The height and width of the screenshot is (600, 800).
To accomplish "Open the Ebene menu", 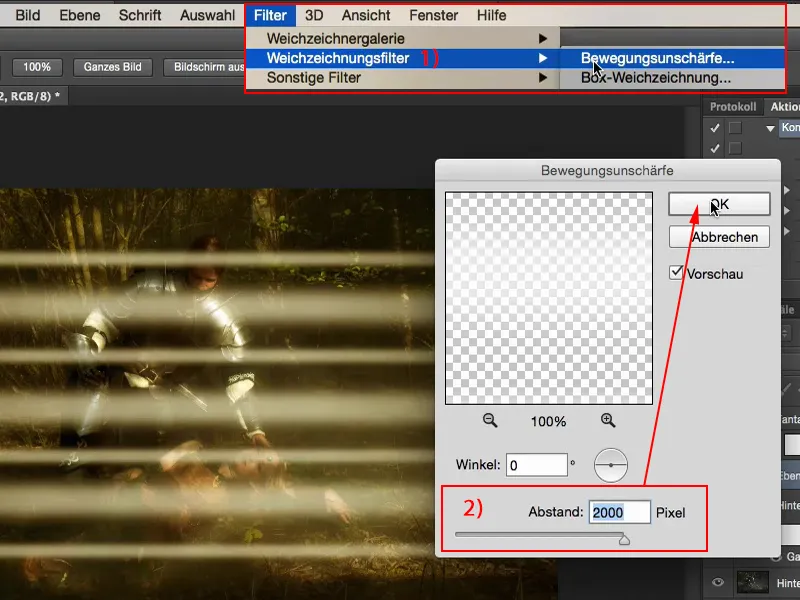I will coord(80,15).
